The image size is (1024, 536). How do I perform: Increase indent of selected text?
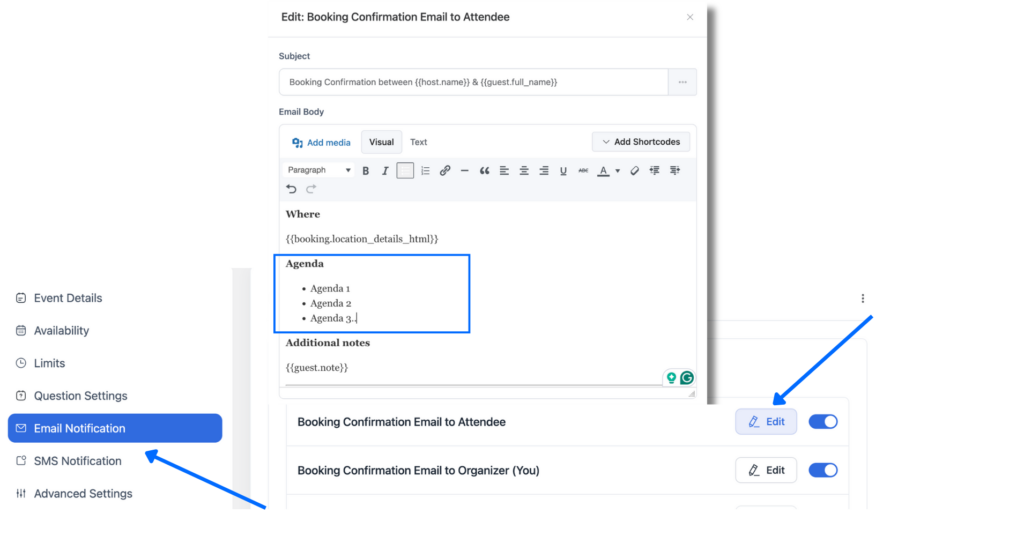click(675, 170)
